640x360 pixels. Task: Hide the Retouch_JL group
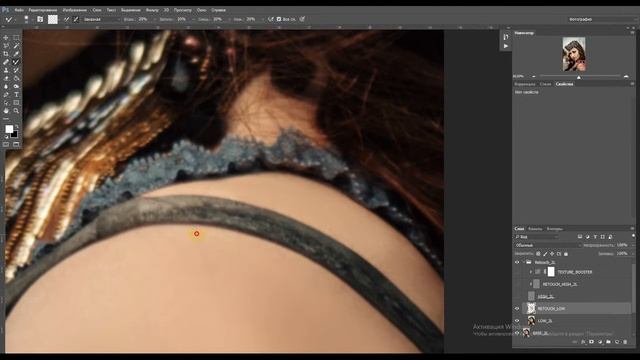click(517, 262)
